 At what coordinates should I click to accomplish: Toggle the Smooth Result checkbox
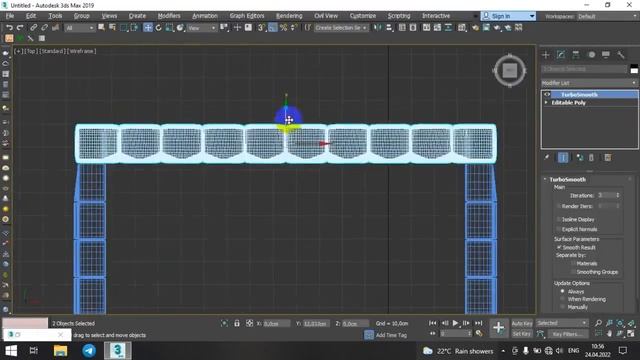559,247
